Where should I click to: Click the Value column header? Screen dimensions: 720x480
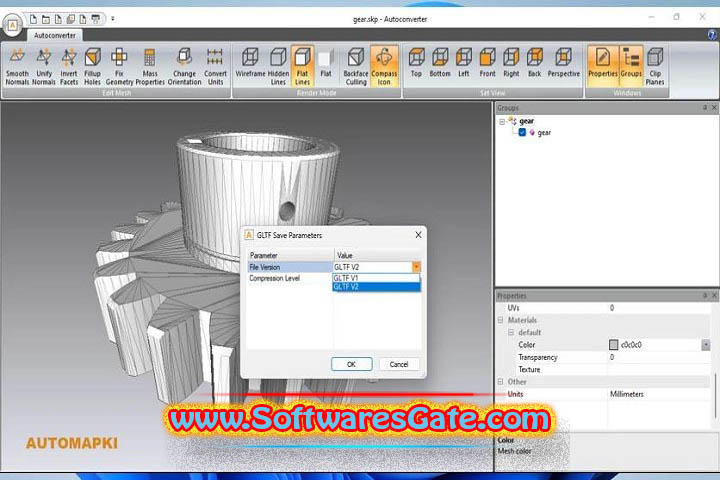(x=377, y=255)
